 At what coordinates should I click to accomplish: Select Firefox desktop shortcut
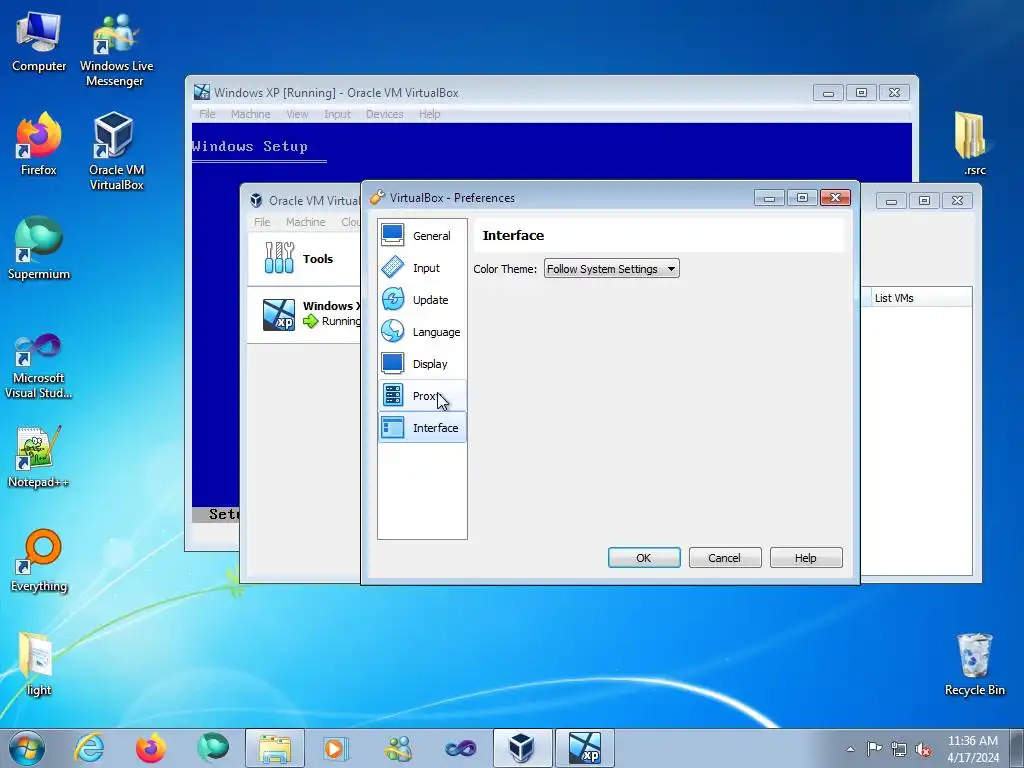[x=39, y=144]
